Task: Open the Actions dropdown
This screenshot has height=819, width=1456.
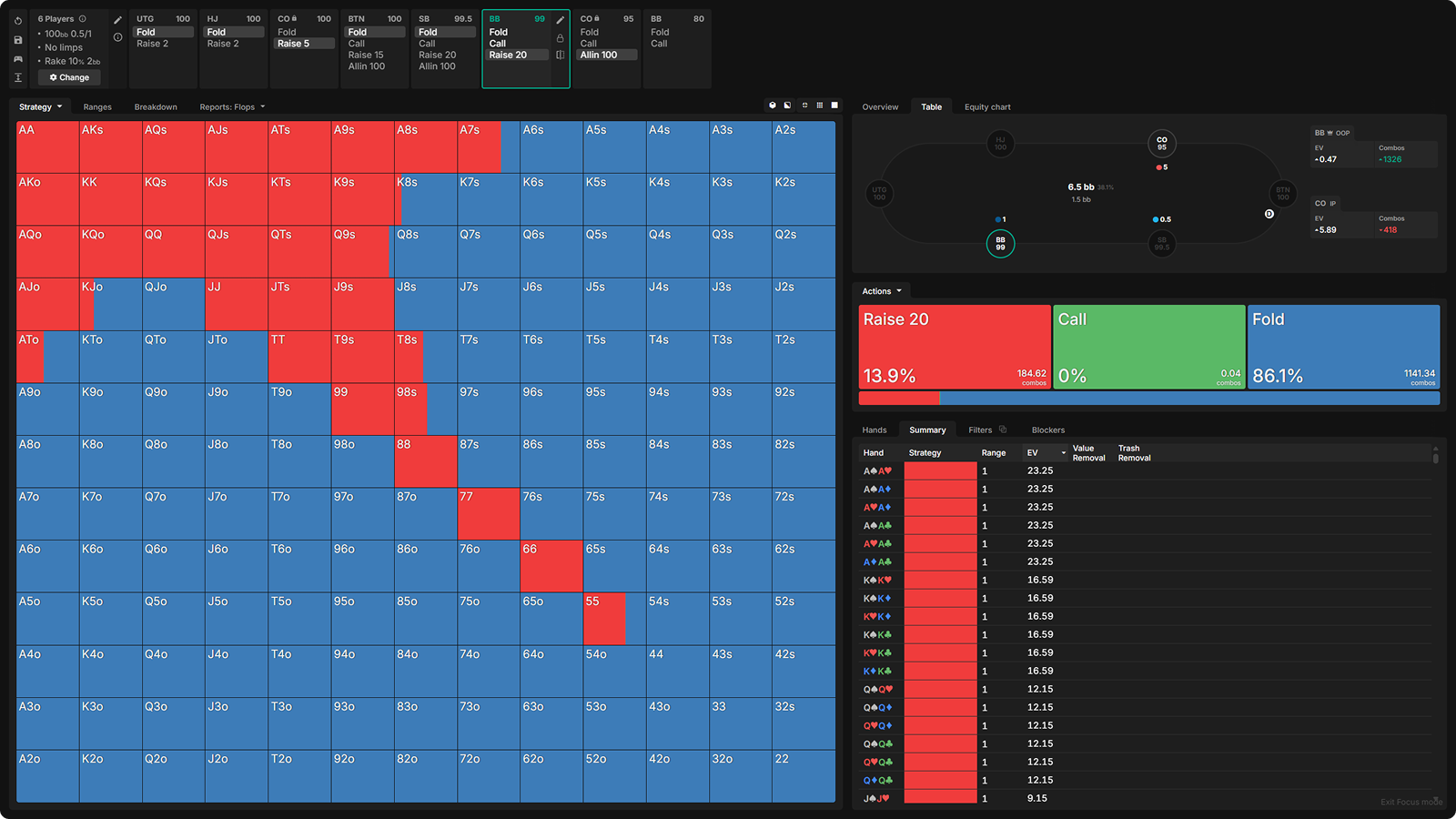Action: (x=881, y=291)
